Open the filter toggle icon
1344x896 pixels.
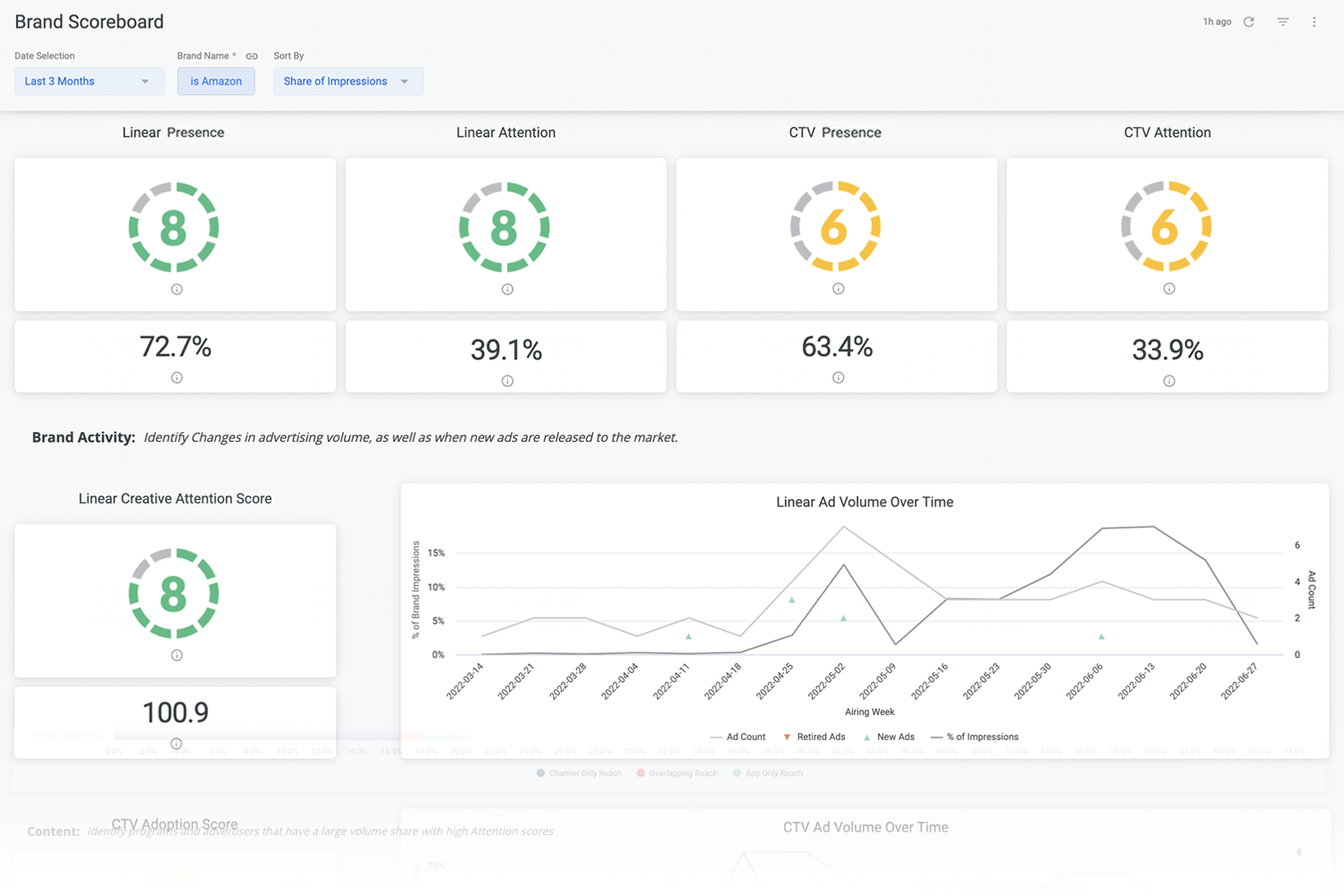[x=1282, y=22]
